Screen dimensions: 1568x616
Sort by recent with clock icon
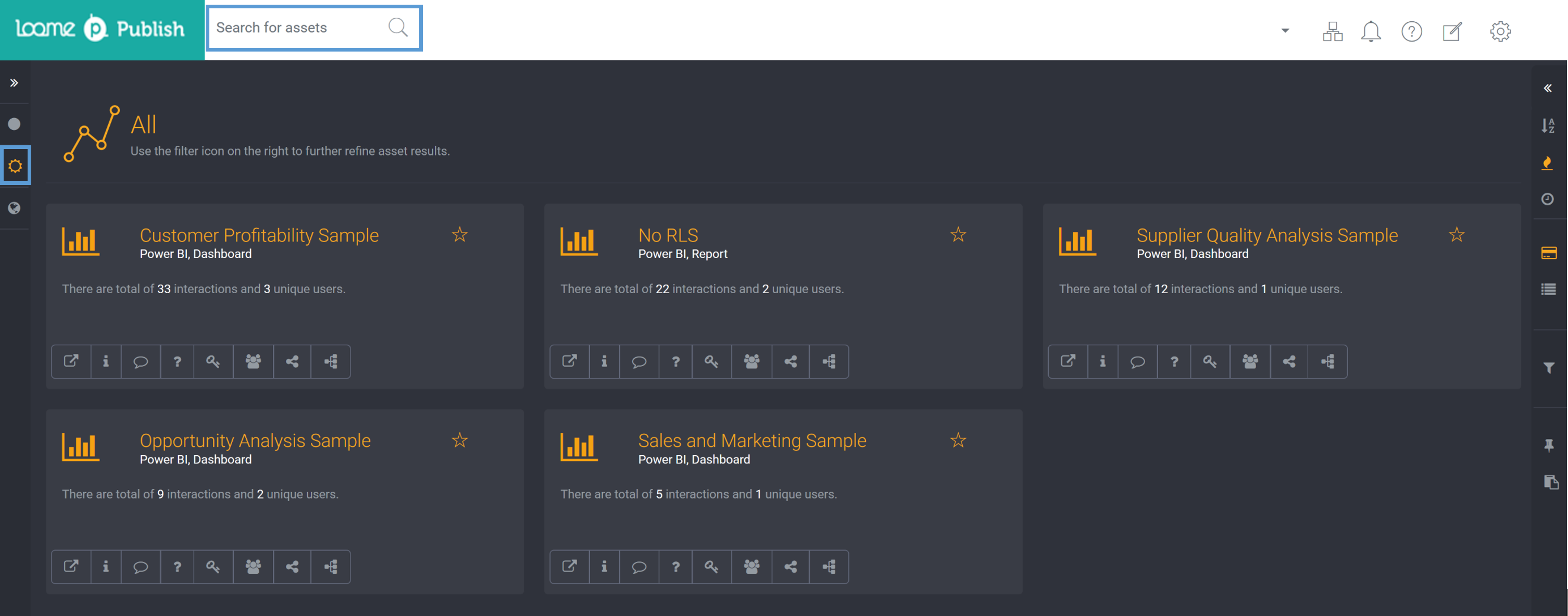point(1547,199)
